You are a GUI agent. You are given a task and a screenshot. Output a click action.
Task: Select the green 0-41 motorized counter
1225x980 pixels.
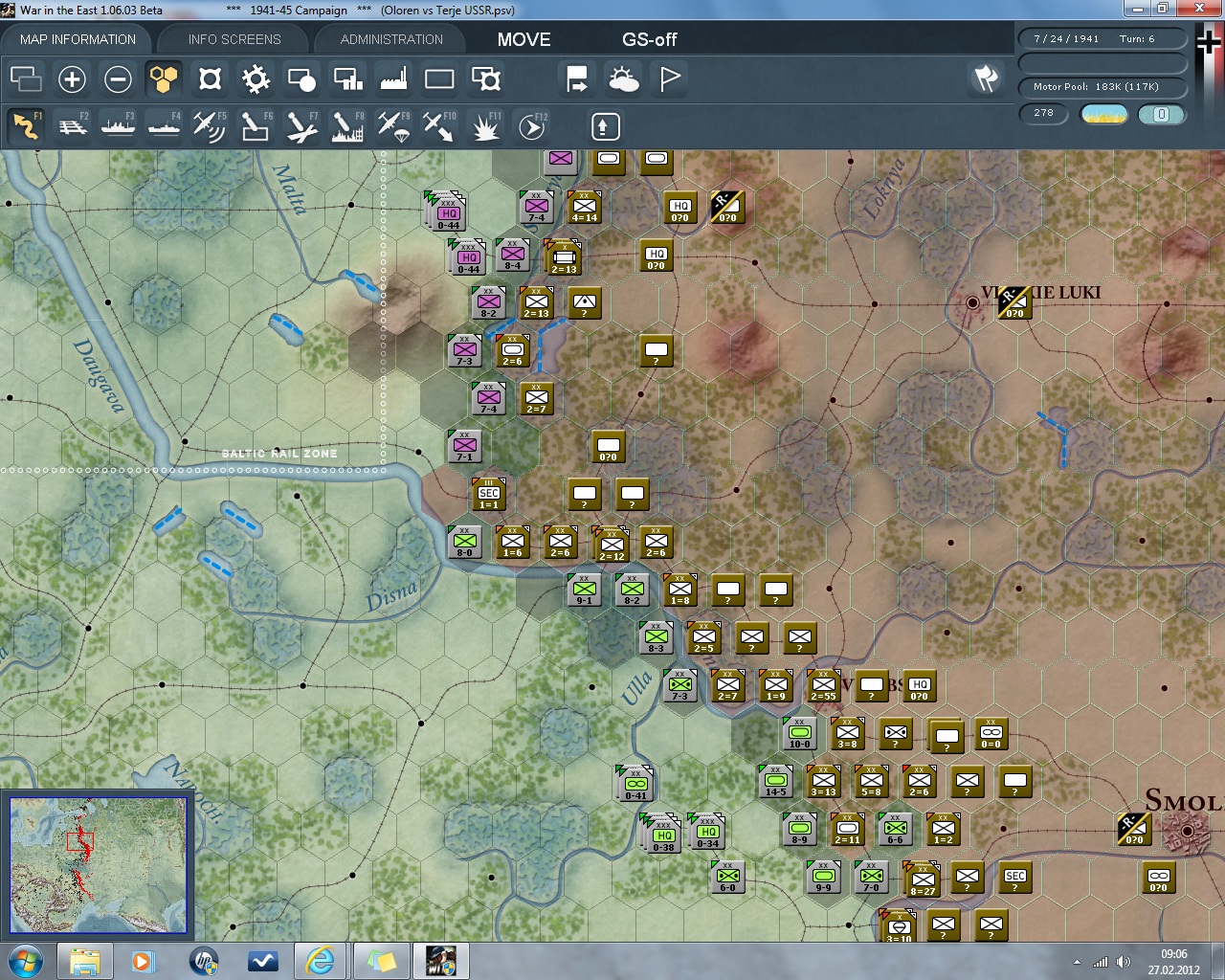point(635,784)
